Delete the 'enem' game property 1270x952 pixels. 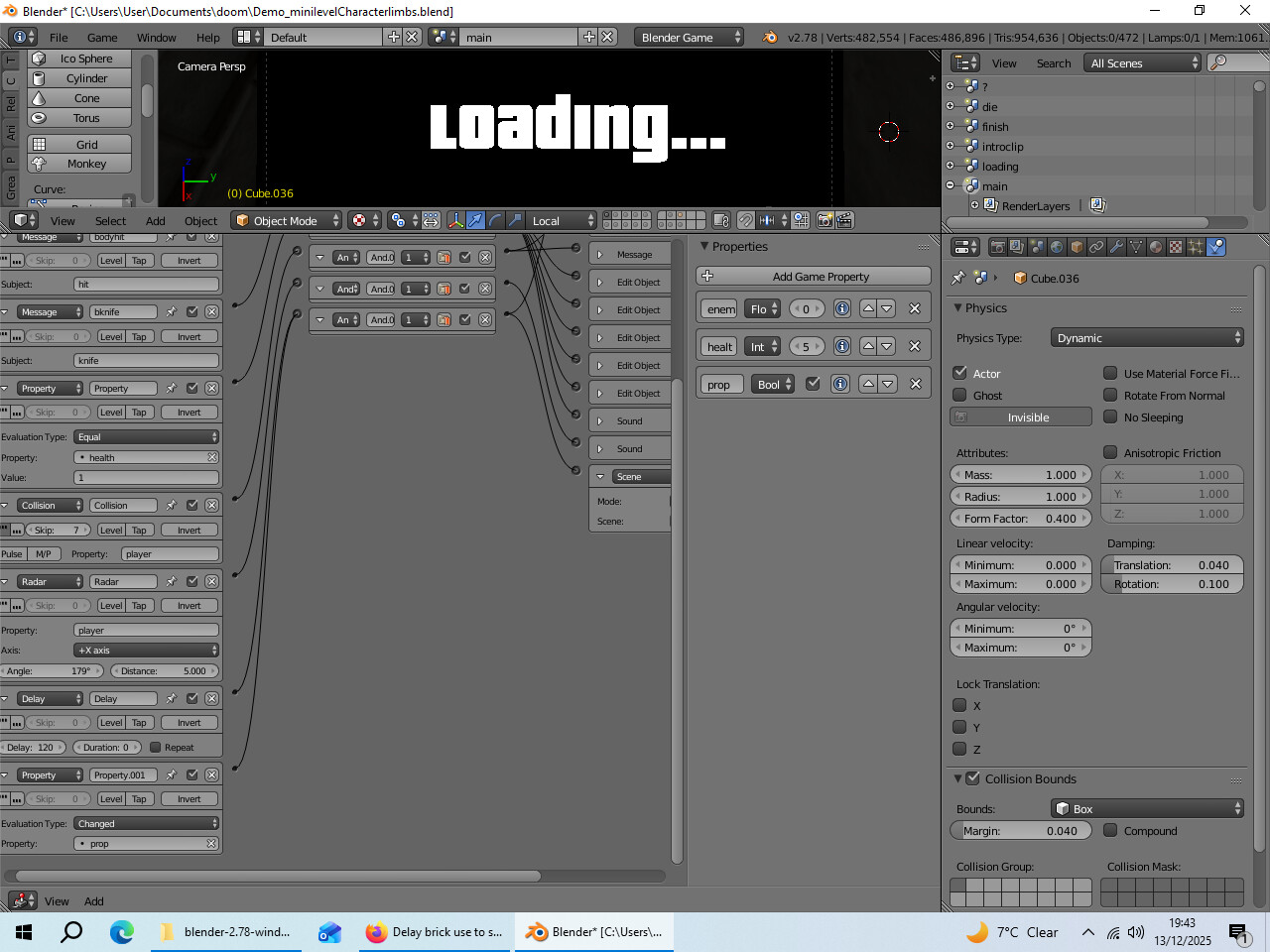point(915,308)
